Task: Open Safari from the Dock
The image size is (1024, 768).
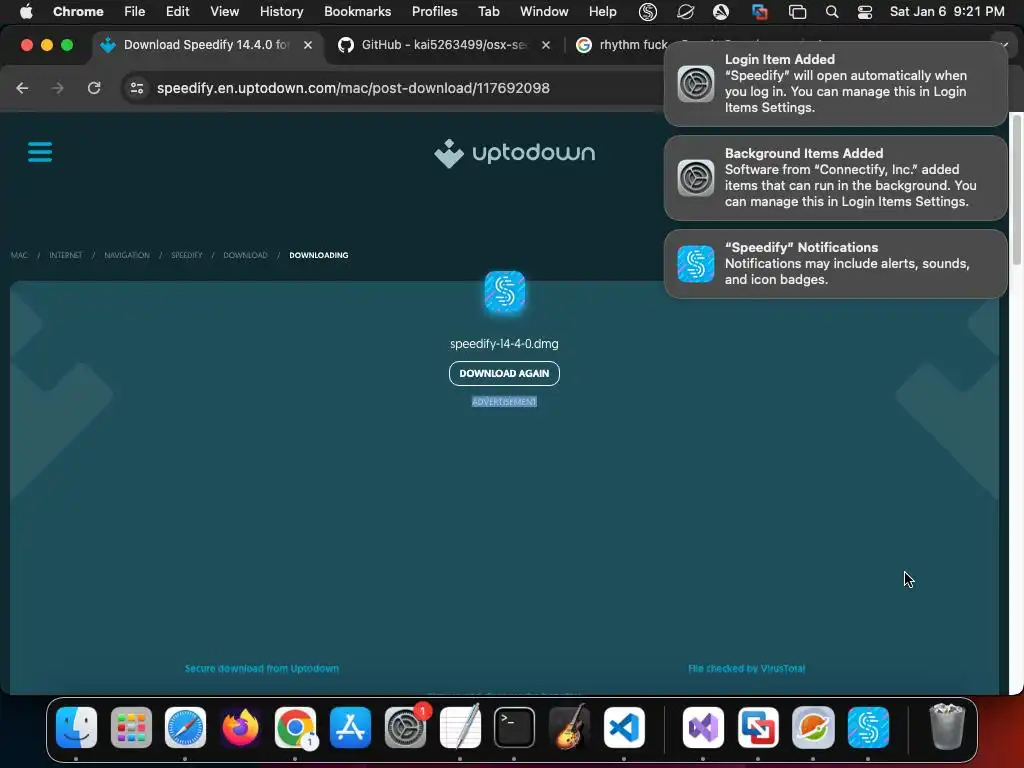Action: coord(185,728)
